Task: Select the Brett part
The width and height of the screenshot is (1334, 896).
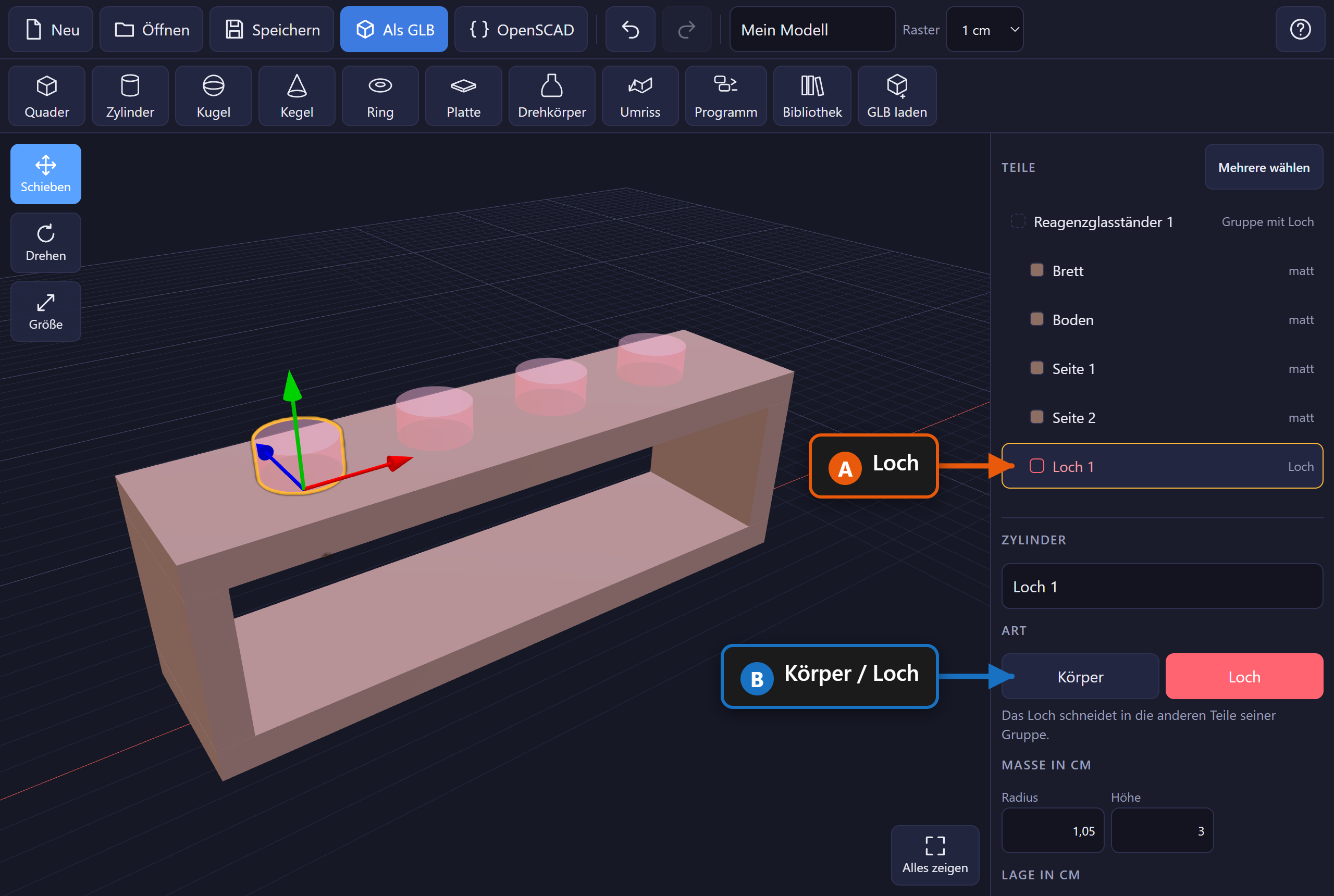Action: coord(1163,271)
